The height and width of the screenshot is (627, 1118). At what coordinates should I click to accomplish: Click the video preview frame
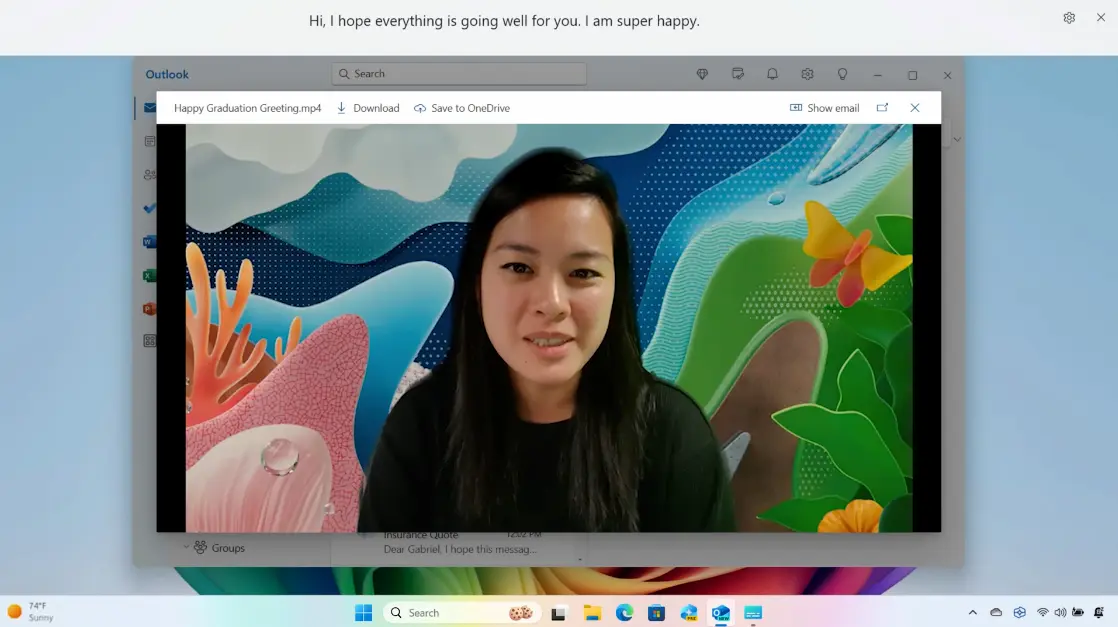click(548, 328)
